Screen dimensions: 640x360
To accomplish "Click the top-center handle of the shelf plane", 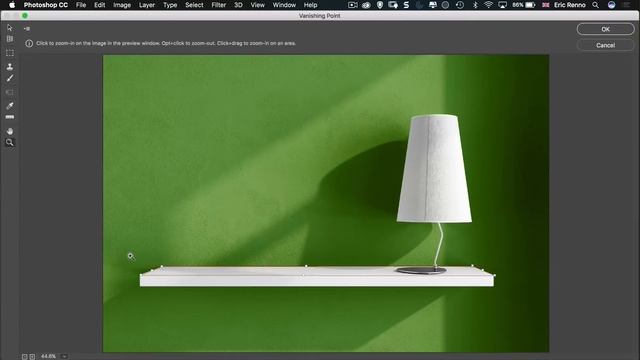I will click(306, 266).
